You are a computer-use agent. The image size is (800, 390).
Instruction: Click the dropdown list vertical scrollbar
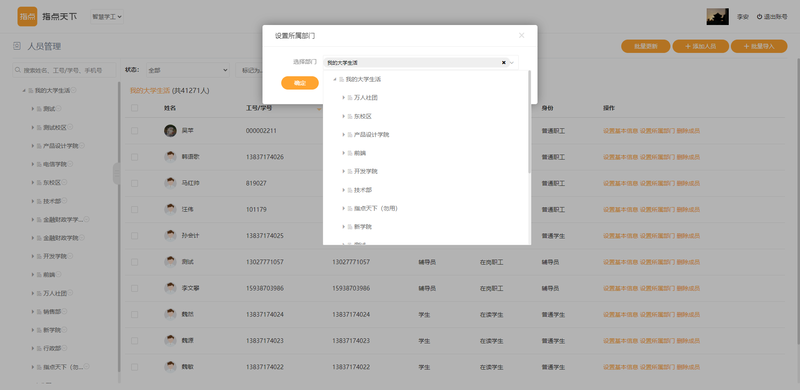[529, 121]
